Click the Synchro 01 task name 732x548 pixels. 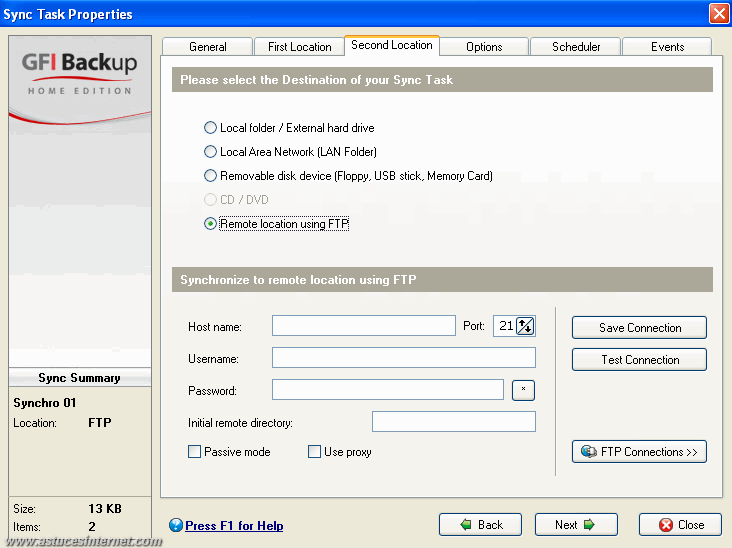click(45, 403)
